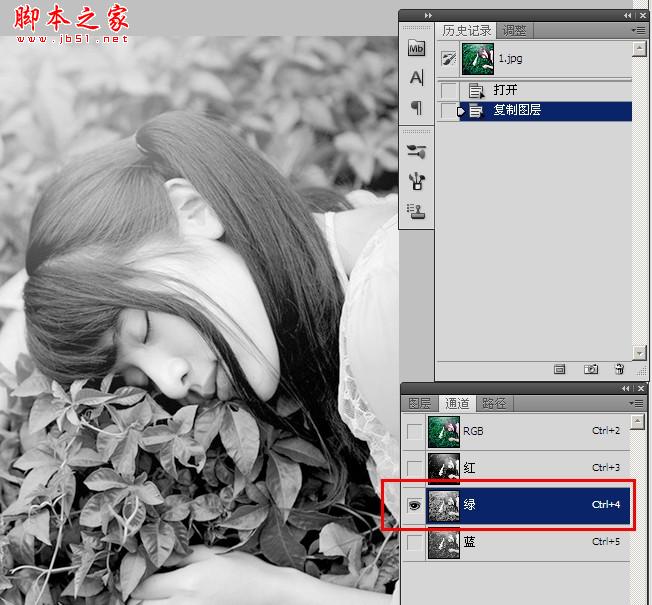The width and height of the screenshot is (652, 605).
Task: Open the Mini Bridge panel icon
Action: point(416,48)
